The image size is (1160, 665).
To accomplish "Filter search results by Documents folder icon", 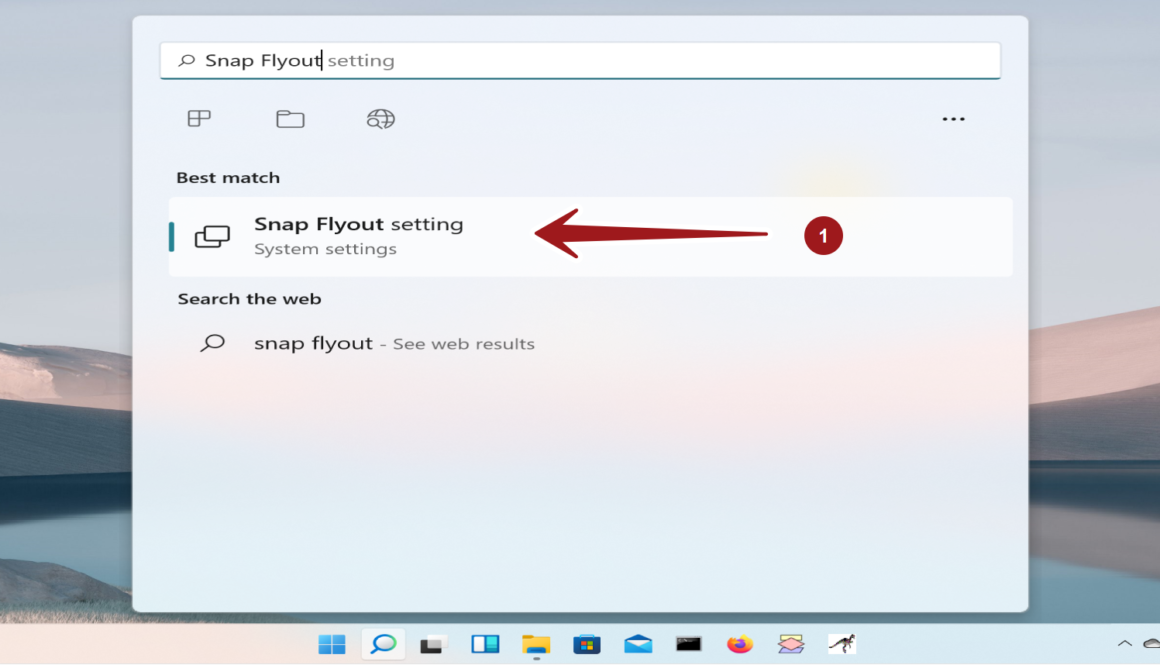I will [290, 119].
